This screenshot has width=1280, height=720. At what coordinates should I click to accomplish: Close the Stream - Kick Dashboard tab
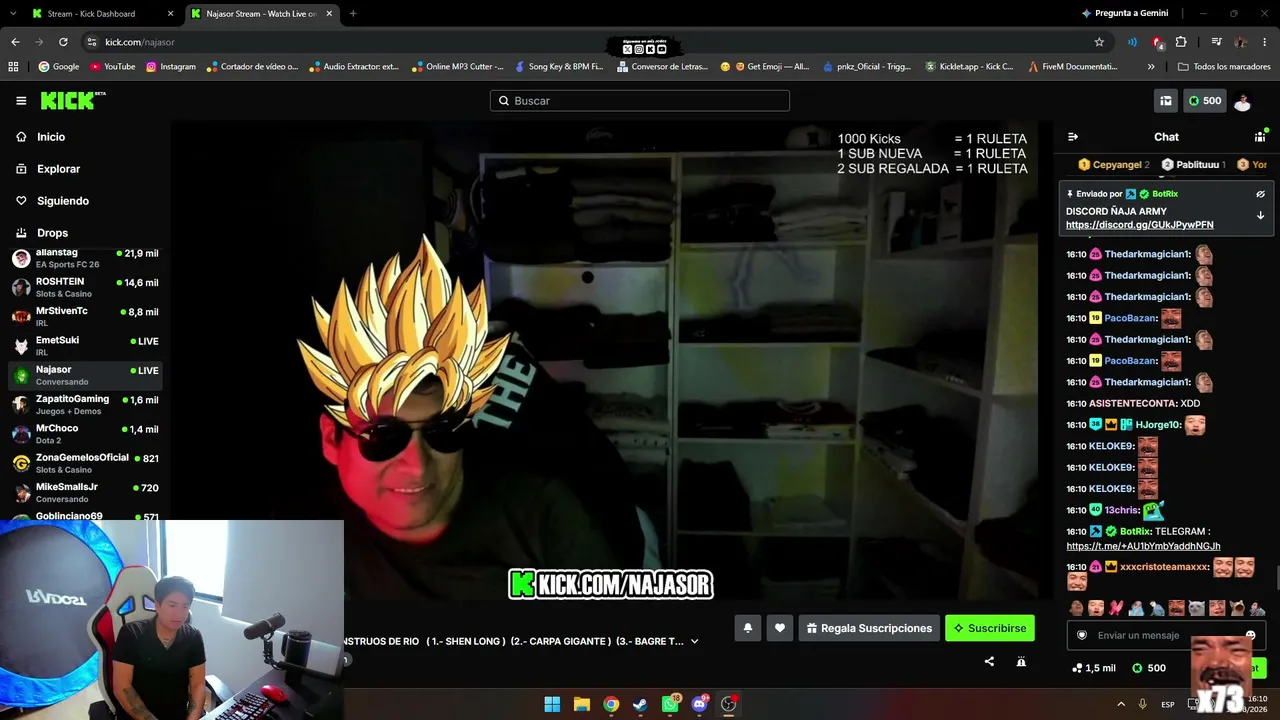tap(170, 14)
